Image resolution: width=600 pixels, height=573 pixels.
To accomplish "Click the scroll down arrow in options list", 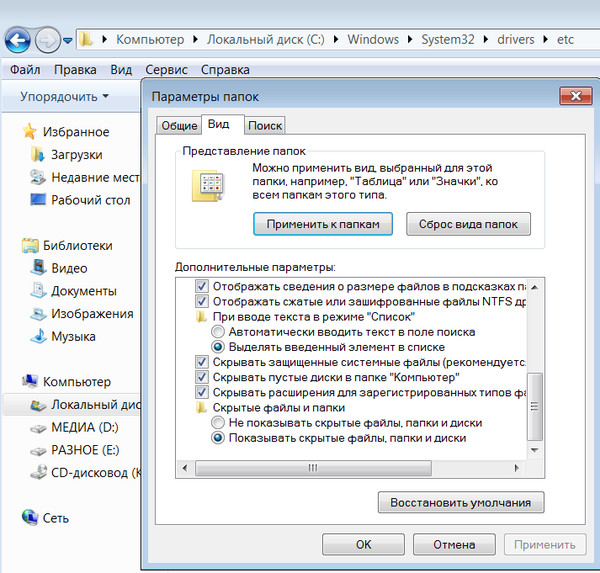I will tap(535, 450).
